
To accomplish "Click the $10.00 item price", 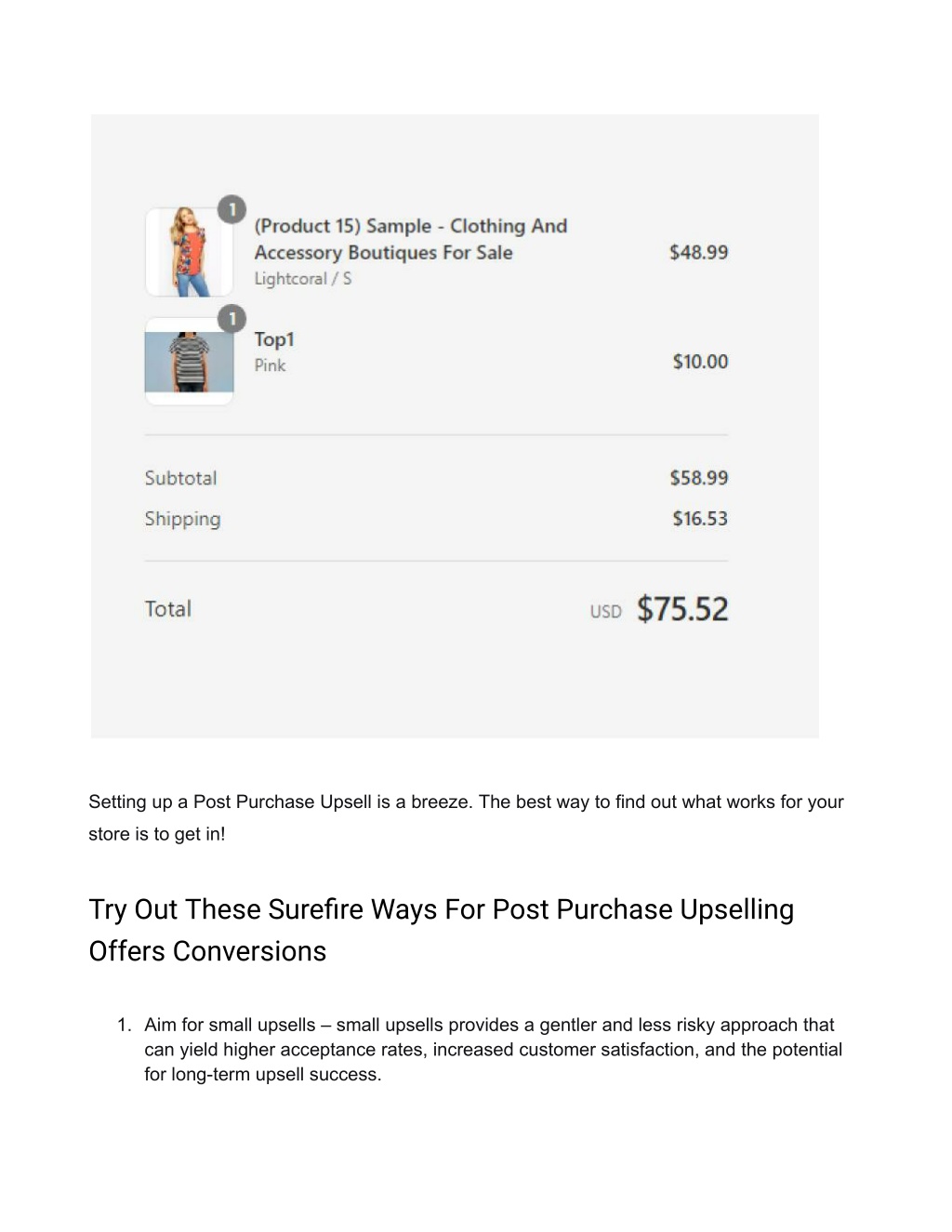I will point(700,362).
